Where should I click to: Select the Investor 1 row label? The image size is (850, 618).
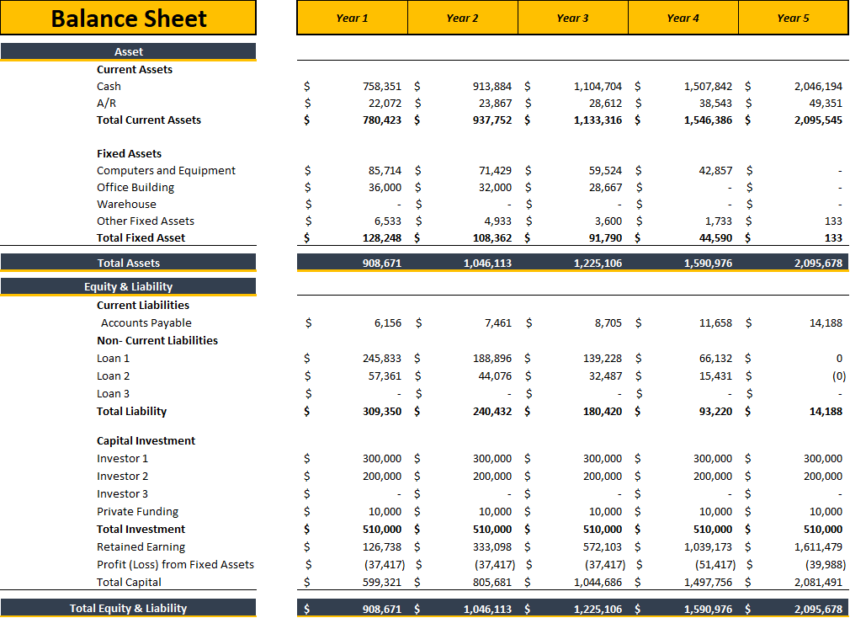point(122,459)
